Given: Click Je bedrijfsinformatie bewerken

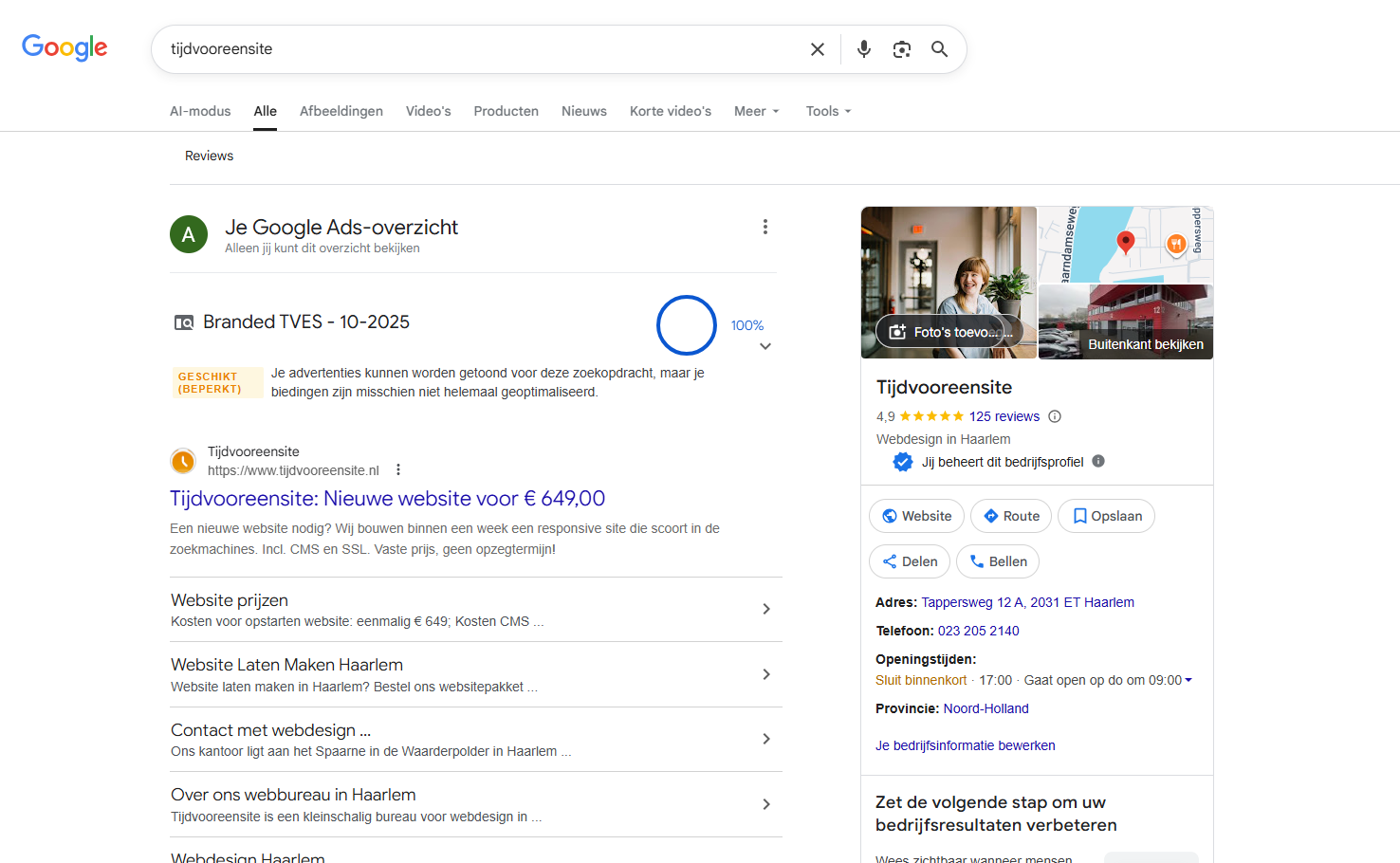Looking at the screenshot, I should (x=965, y=745).
